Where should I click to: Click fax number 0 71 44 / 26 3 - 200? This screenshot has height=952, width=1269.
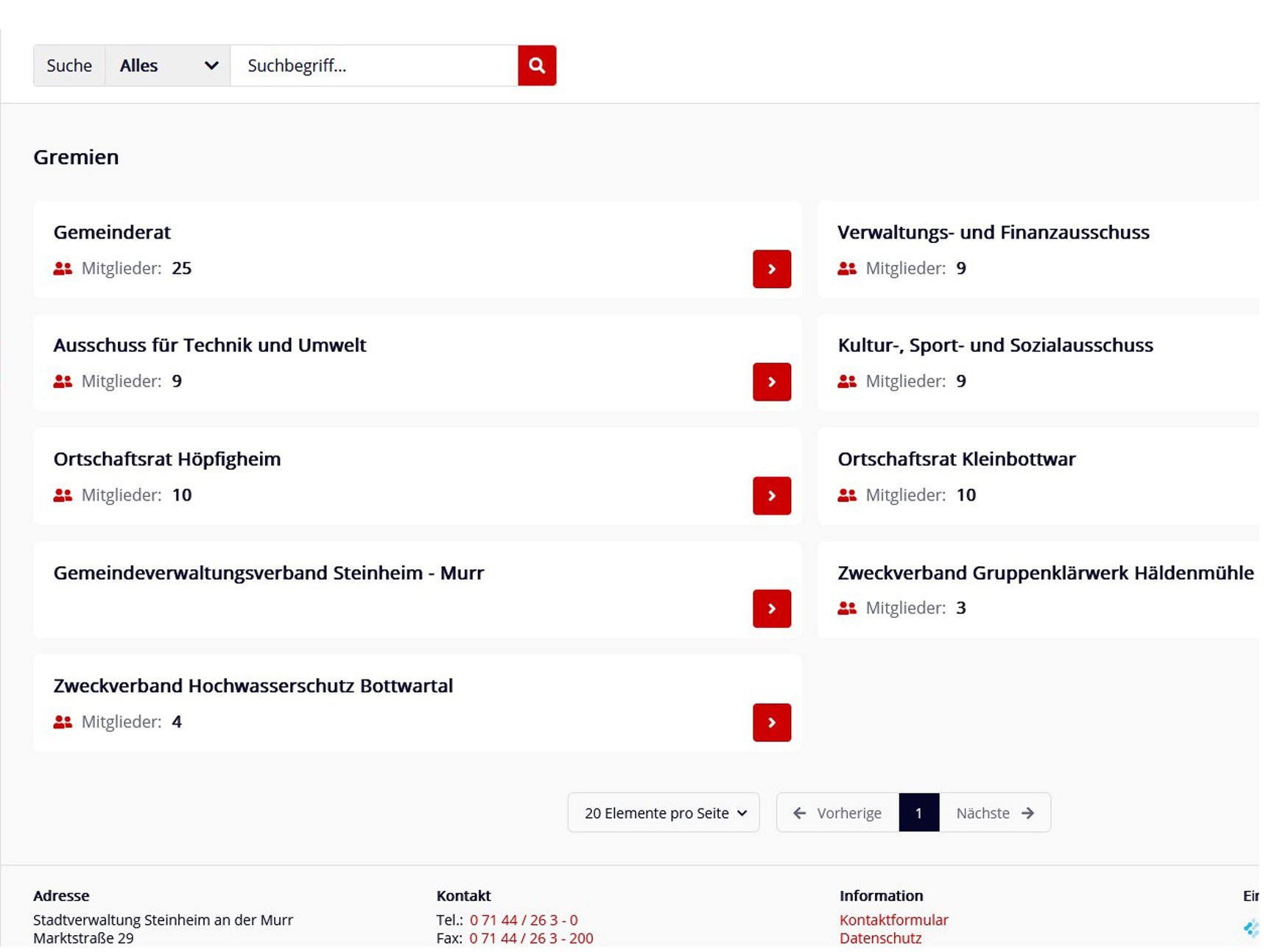(531, 939)
